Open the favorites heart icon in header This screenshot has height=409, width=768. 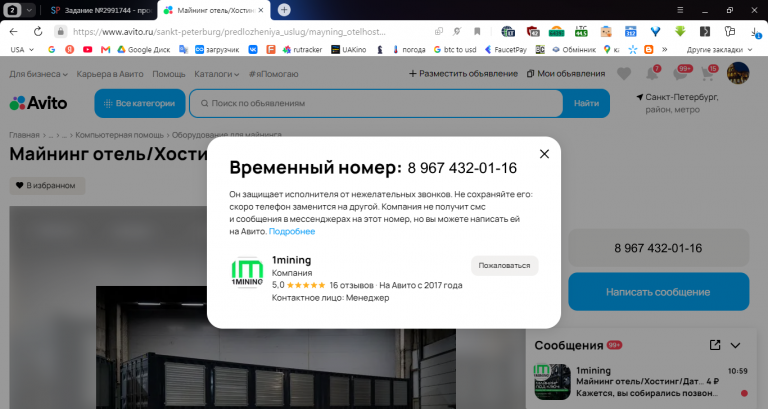point(624,74)
